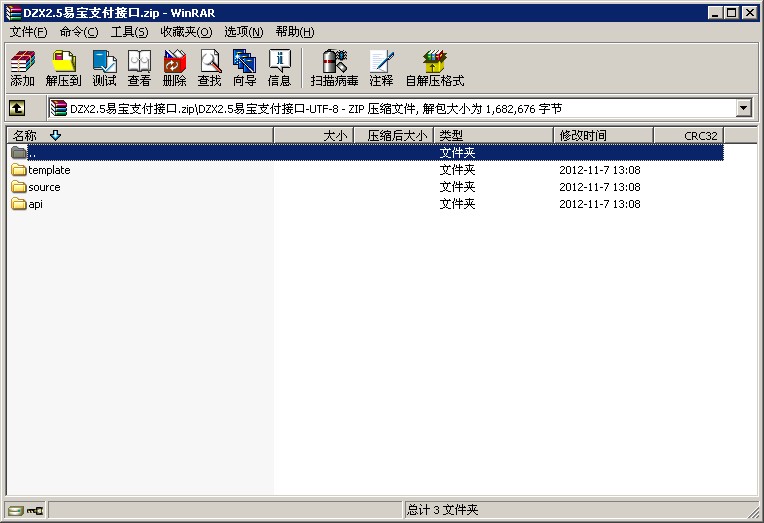Click the parent folder ".." icon

point(19,153)
